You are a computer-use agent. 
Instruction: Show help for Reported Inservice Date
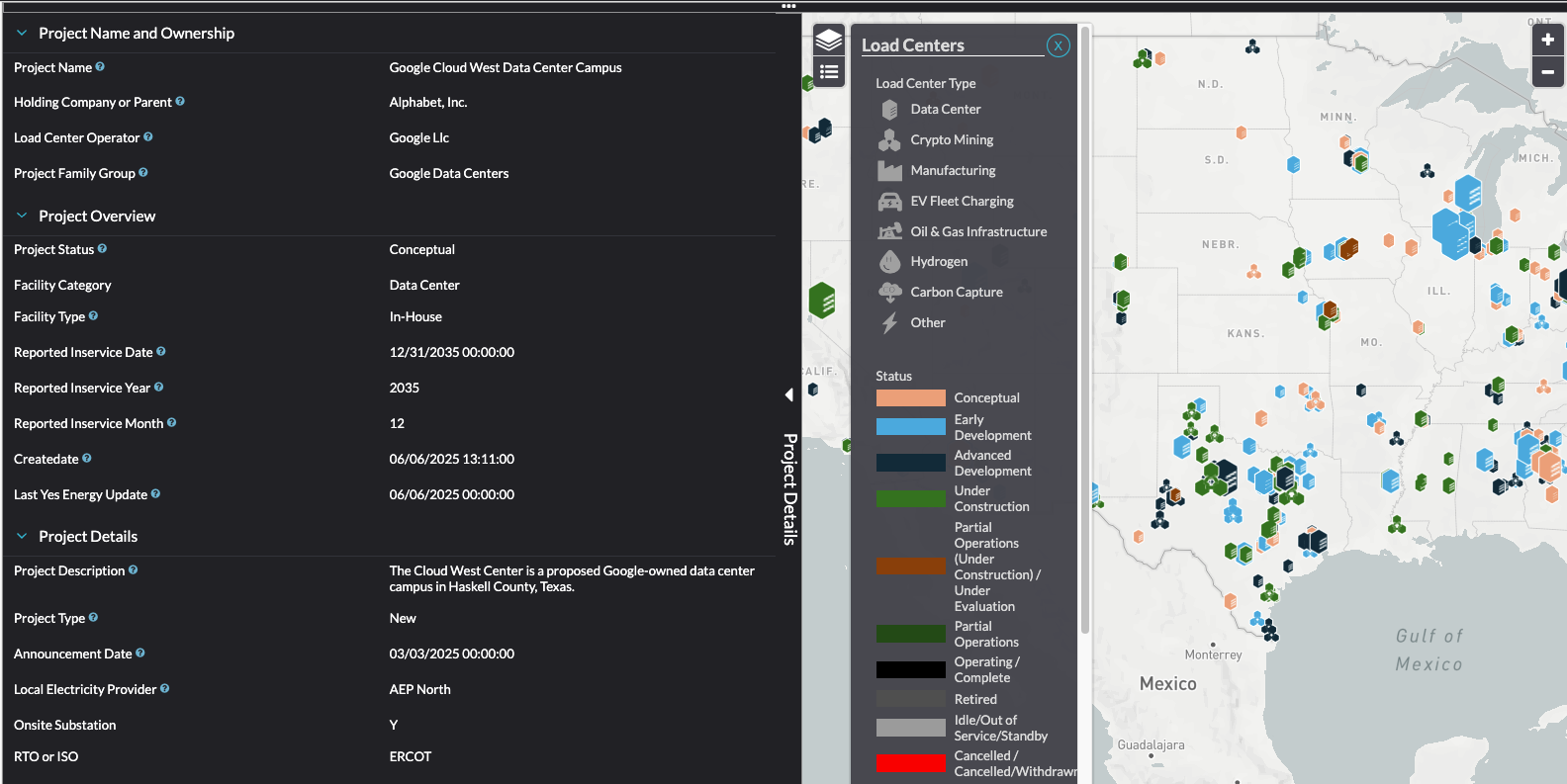pyautogui.click(x=161, y=352)
